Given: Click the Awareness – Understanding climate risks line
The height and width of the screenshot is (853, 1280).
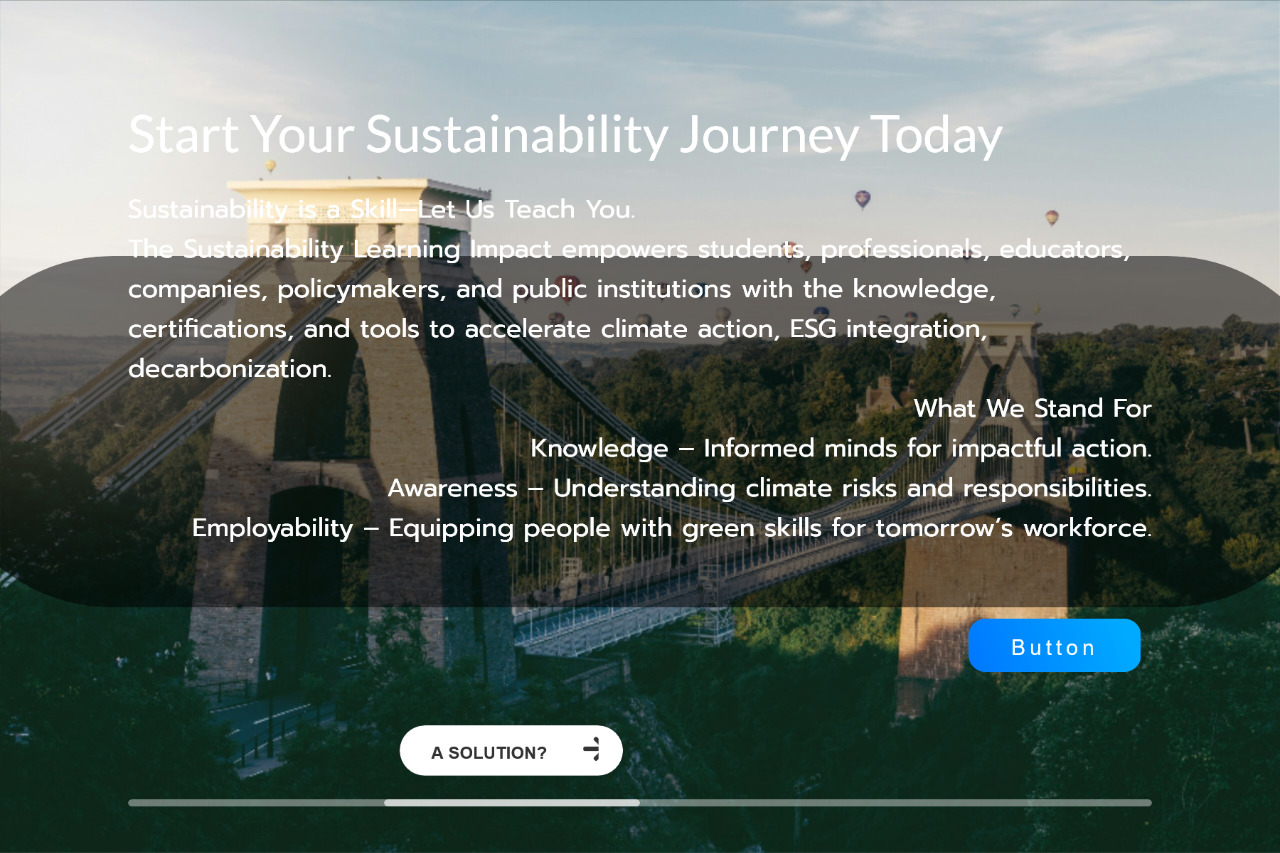Looking at the screenshot, I should tap(769, 488).
